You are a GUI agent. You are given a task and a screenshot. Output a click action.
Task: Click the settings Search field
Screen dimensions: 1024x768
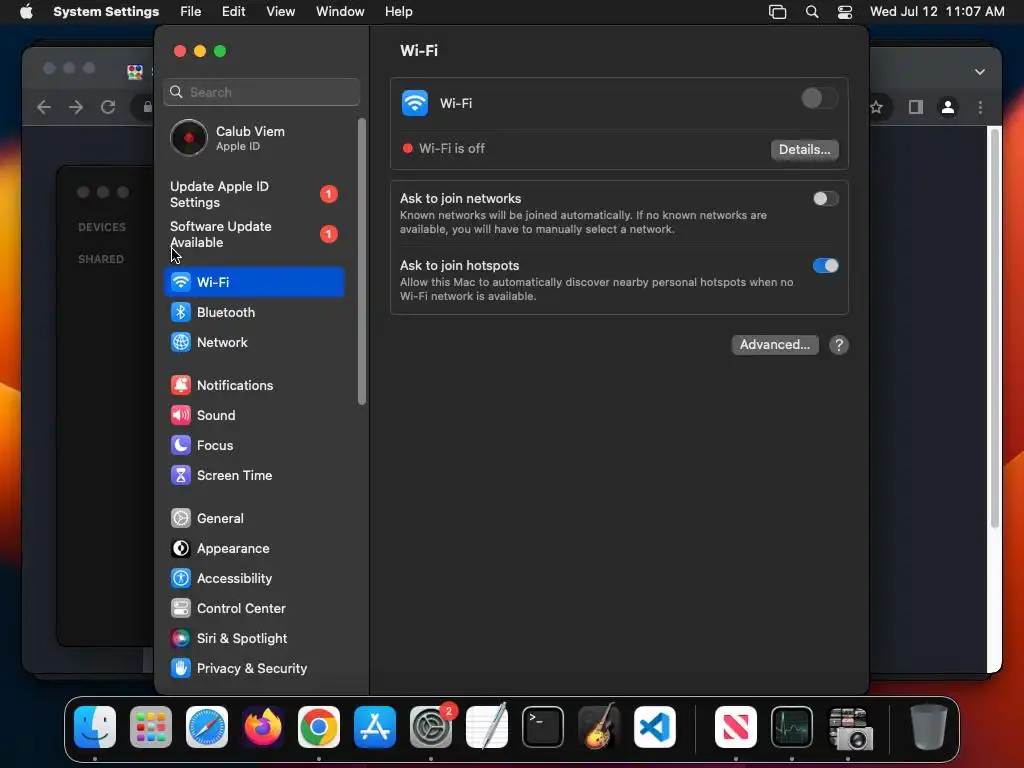click(261, 92)
